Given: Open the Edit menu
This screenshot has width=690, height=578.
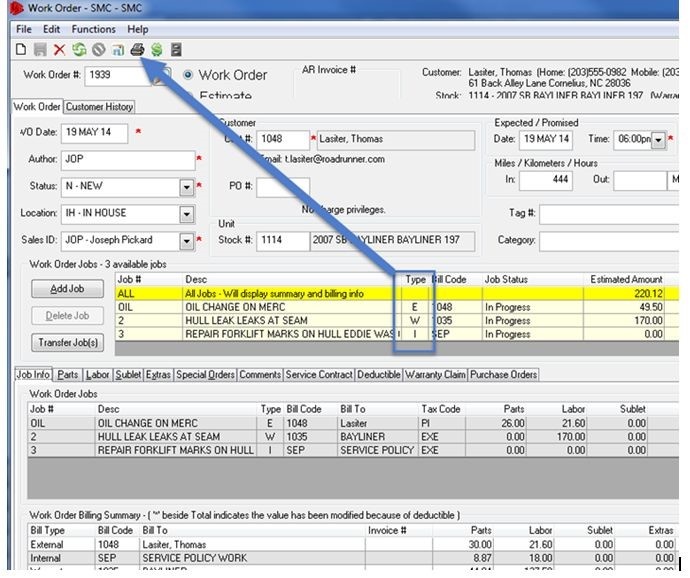Looking at the screenshot, I should coord(51,29).
